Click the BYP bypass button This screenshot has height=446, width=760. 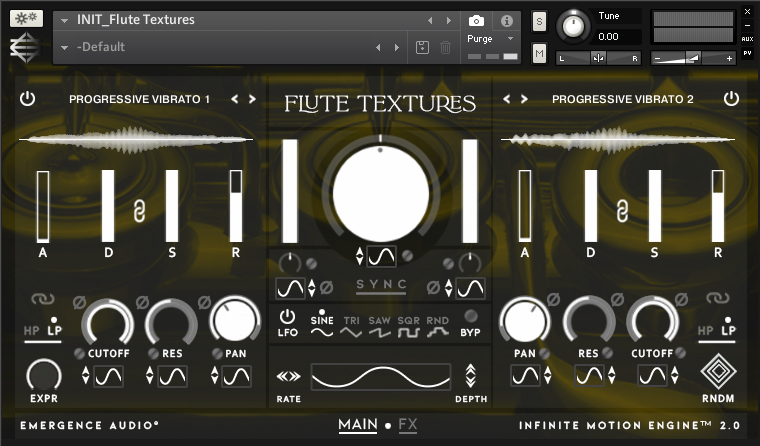470,324
